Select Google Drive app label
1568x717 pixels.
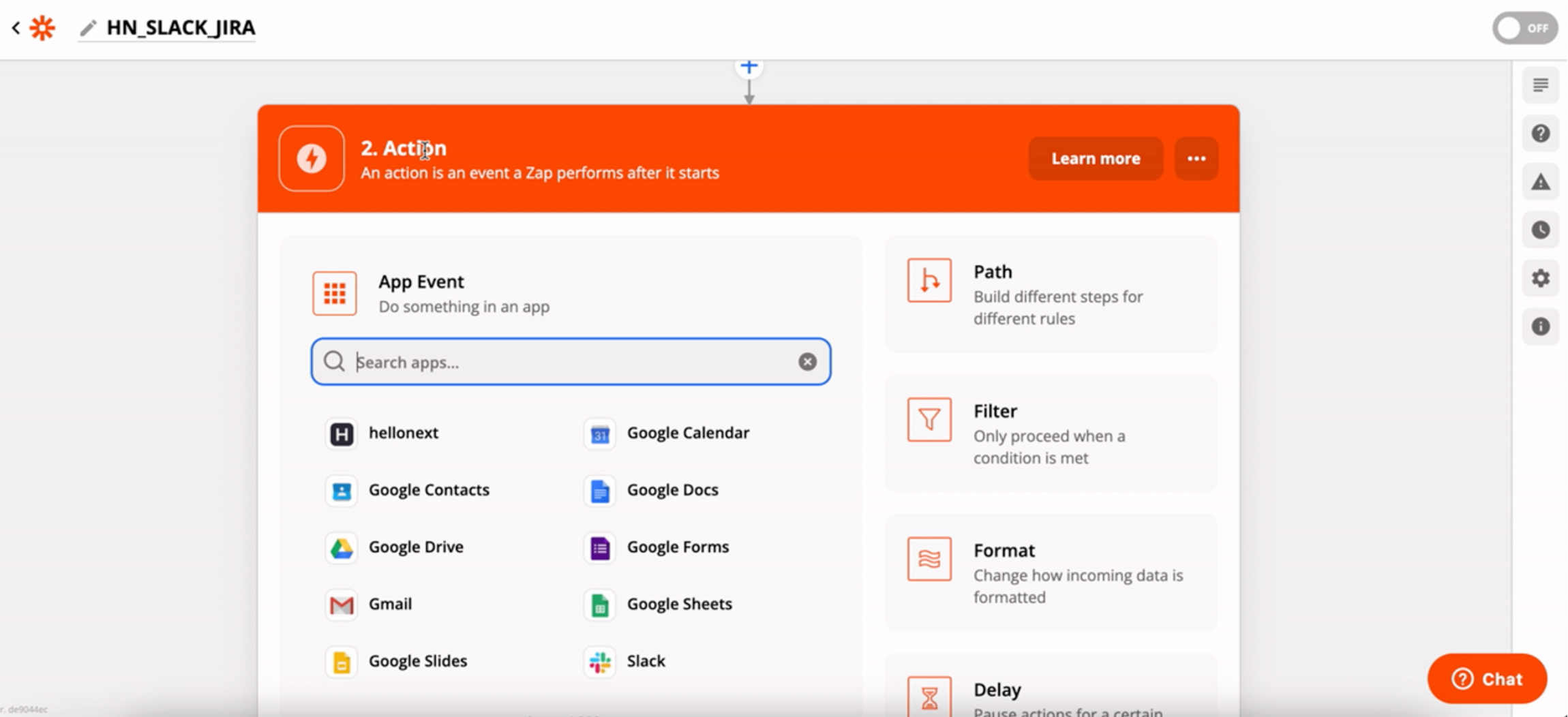pos(416,547)
